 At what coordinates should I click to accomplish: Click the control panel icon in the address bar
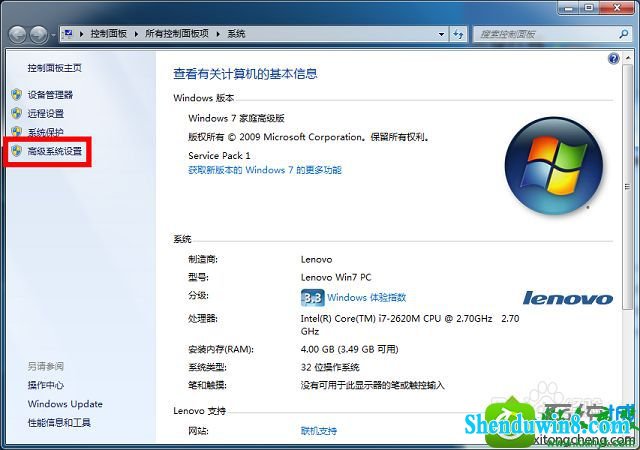point(69,33)
